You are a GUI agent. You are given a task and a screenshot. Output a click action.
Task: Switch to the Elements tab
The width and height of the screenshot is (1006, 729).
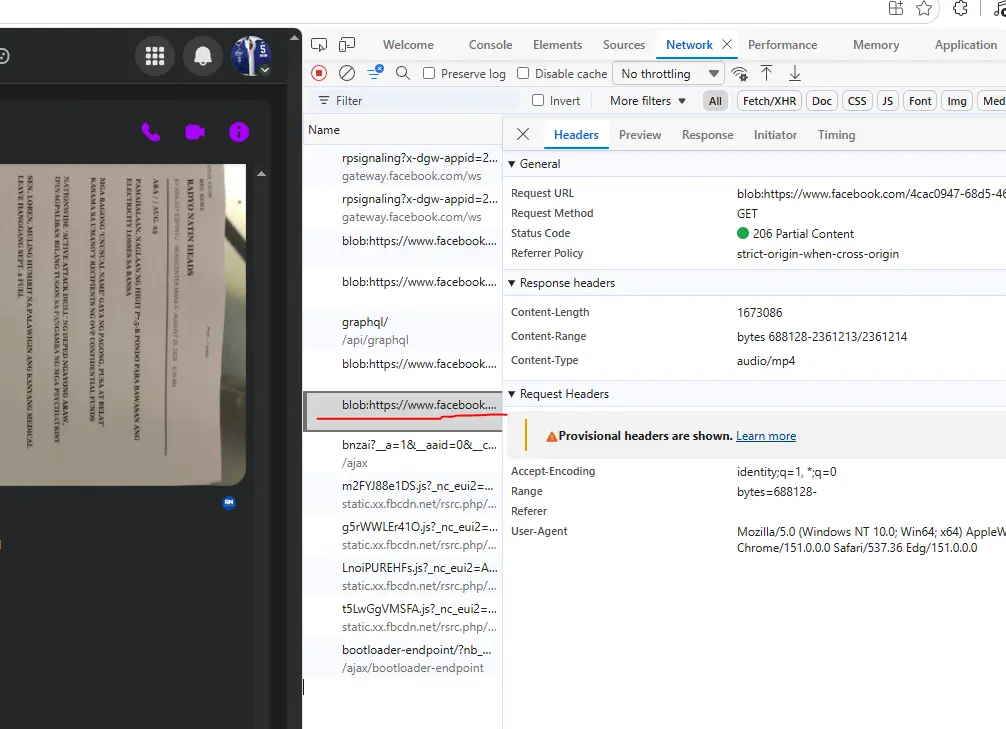click(557, 45)
